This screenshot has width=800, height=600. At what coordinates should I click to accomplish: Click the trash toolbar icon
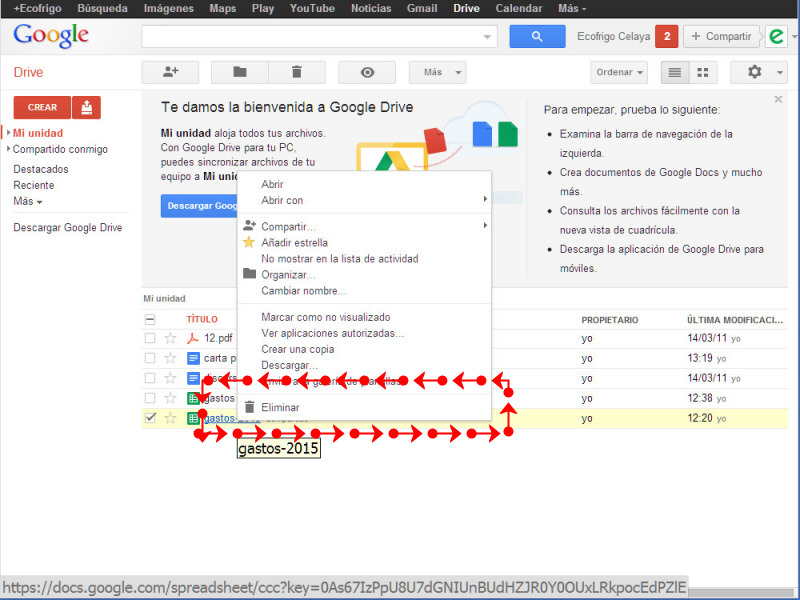pyautogui.click(x=297, y=72)
